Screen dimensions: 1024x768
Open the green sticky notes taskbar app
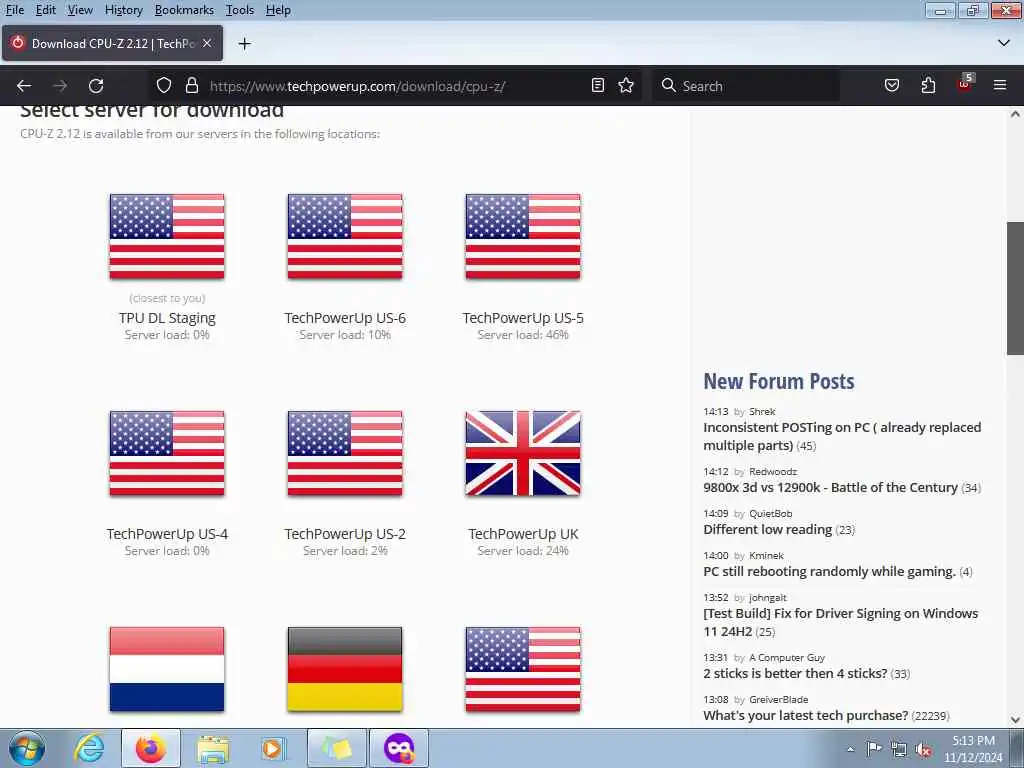click(x=336, y=748)
